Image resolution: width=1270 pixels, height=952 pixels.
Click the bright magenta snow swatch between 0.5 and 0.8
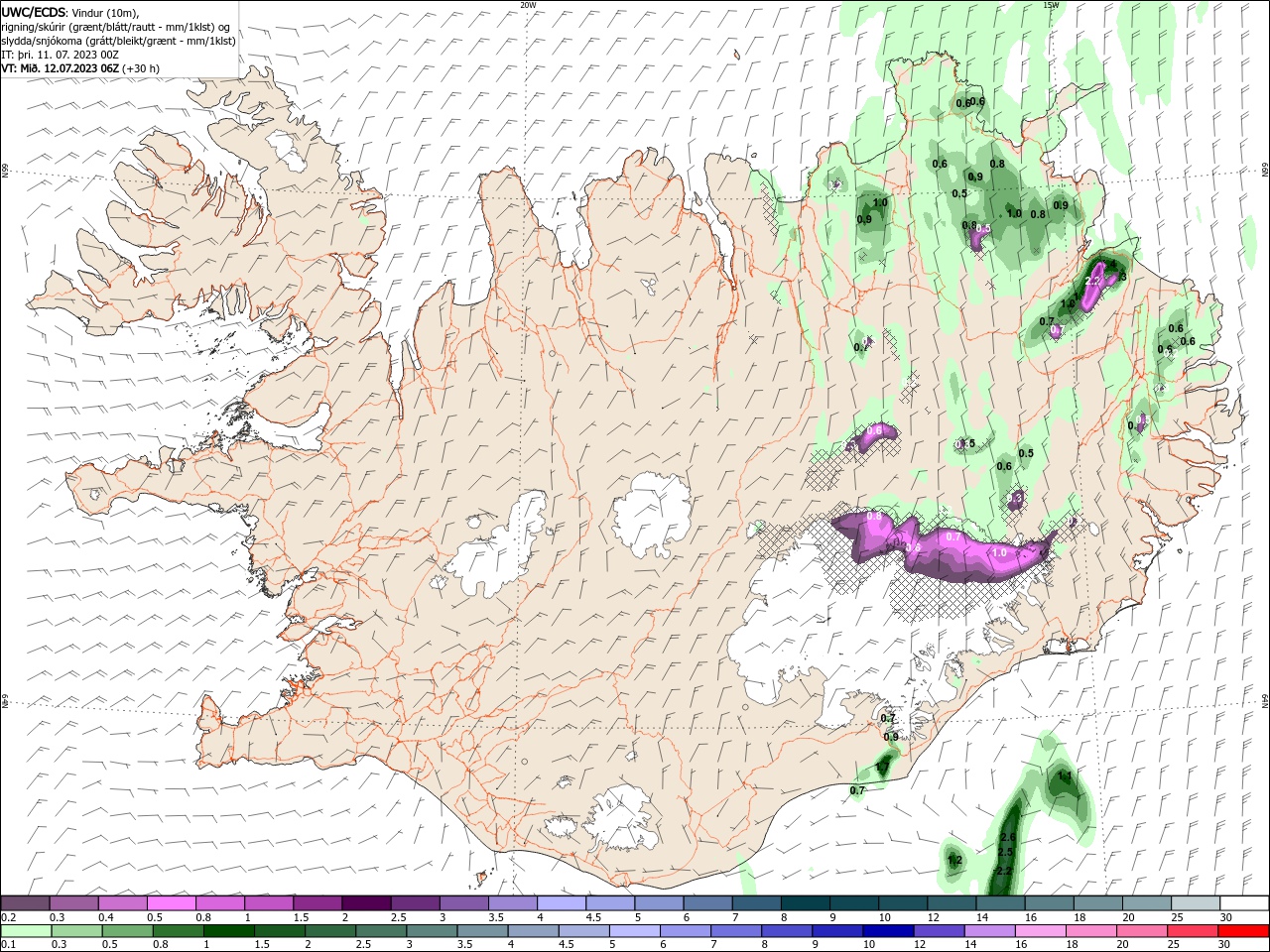tap(172, 902)
